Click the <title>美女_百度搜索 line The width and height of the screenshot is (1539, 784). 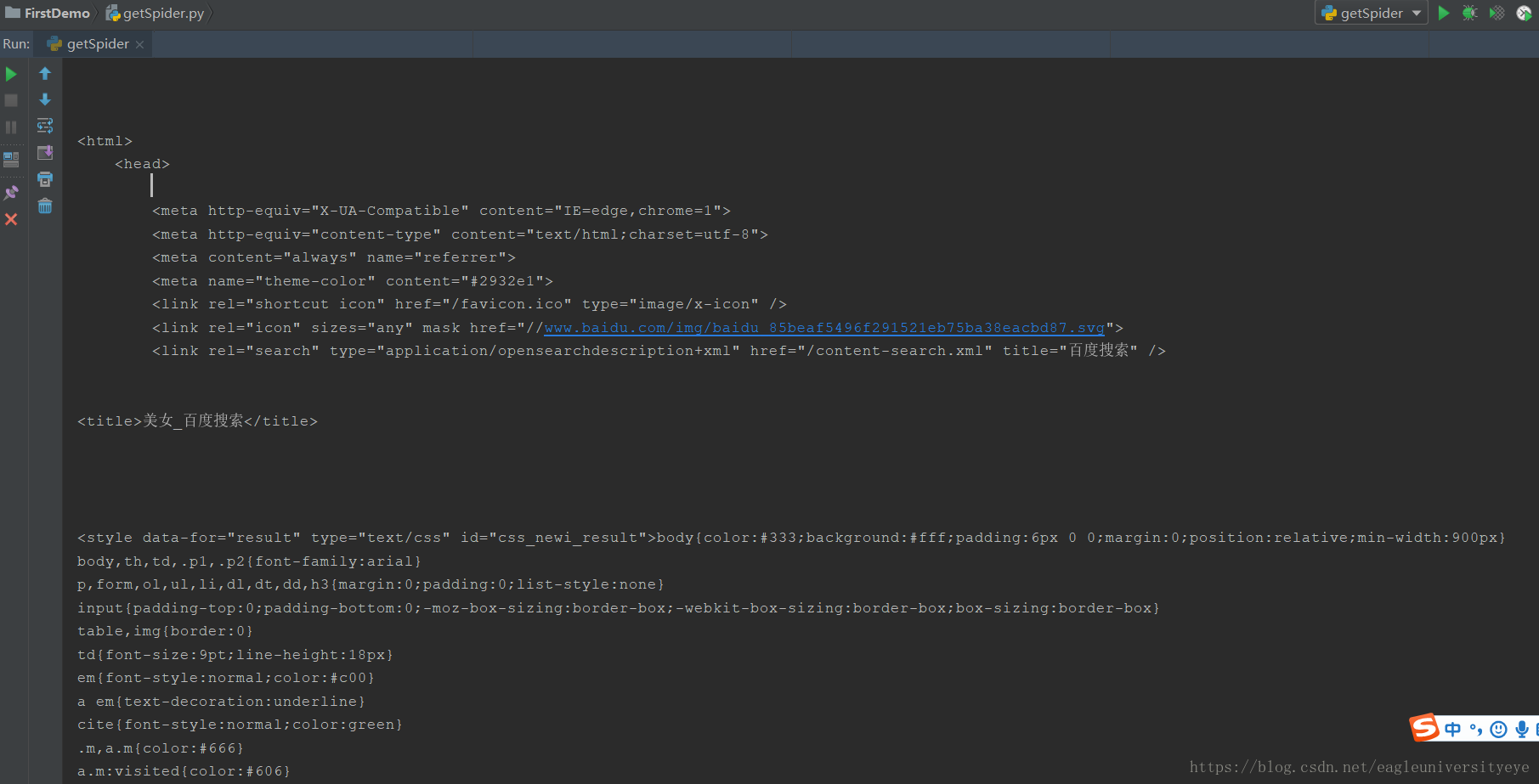[197, 421]
